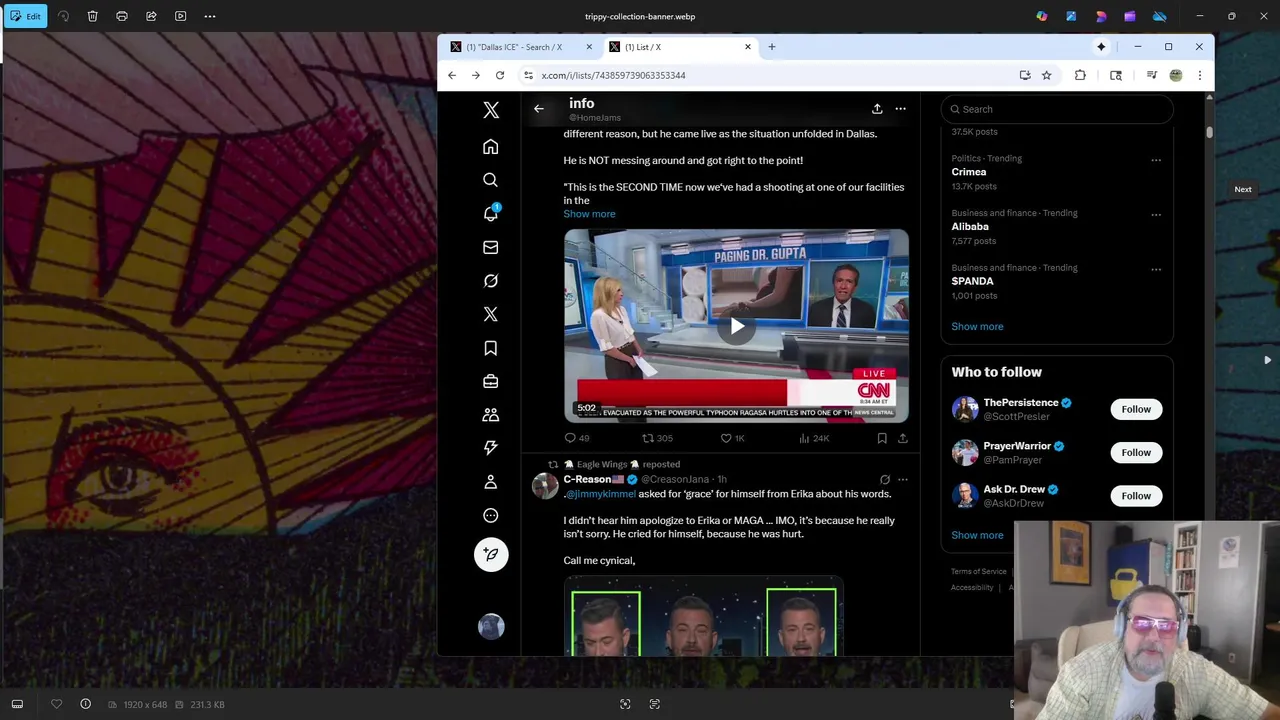1280x720 pixels.
Task: Open info list more options
Action: point(901,109)
